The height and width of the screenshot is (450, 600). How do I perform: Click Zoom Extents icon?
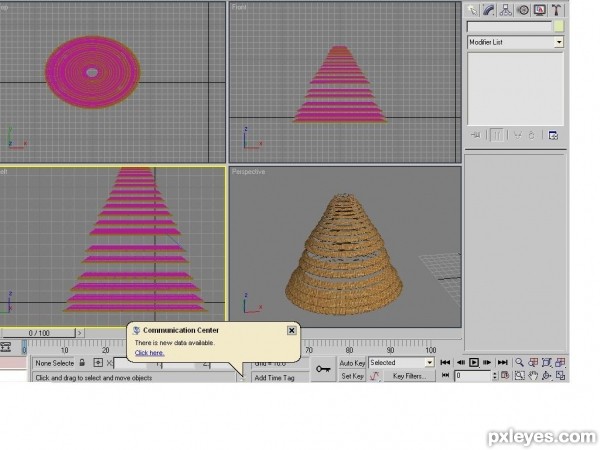coord(547,362)
